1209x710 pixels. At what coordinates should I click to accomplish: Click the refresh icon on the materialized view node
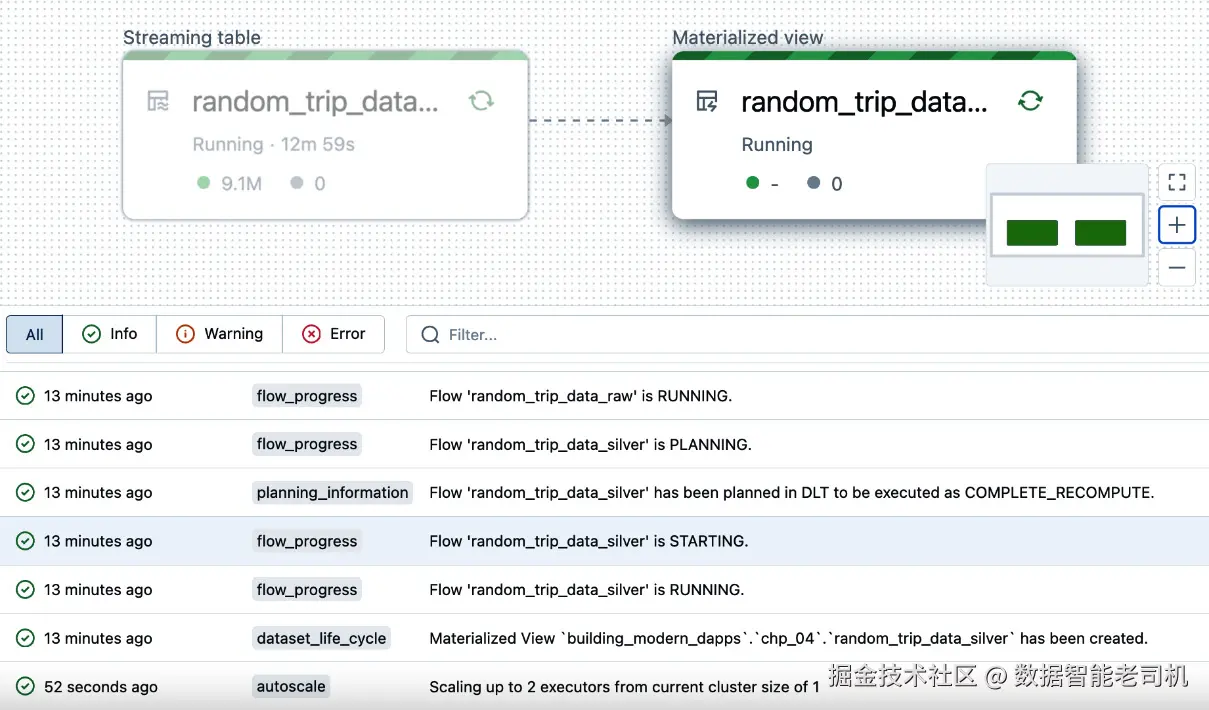point(1030,101)
